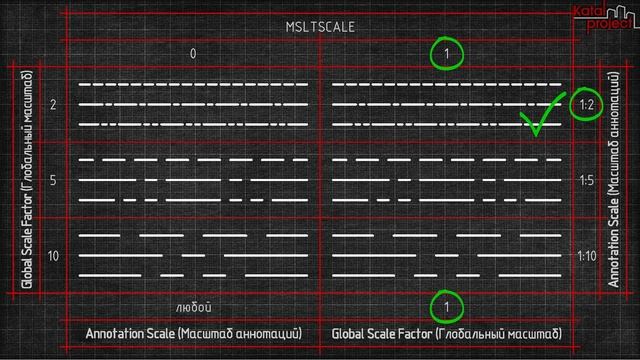
Task: Select the 1:2 annotation scale value
Action: [587, 105]
